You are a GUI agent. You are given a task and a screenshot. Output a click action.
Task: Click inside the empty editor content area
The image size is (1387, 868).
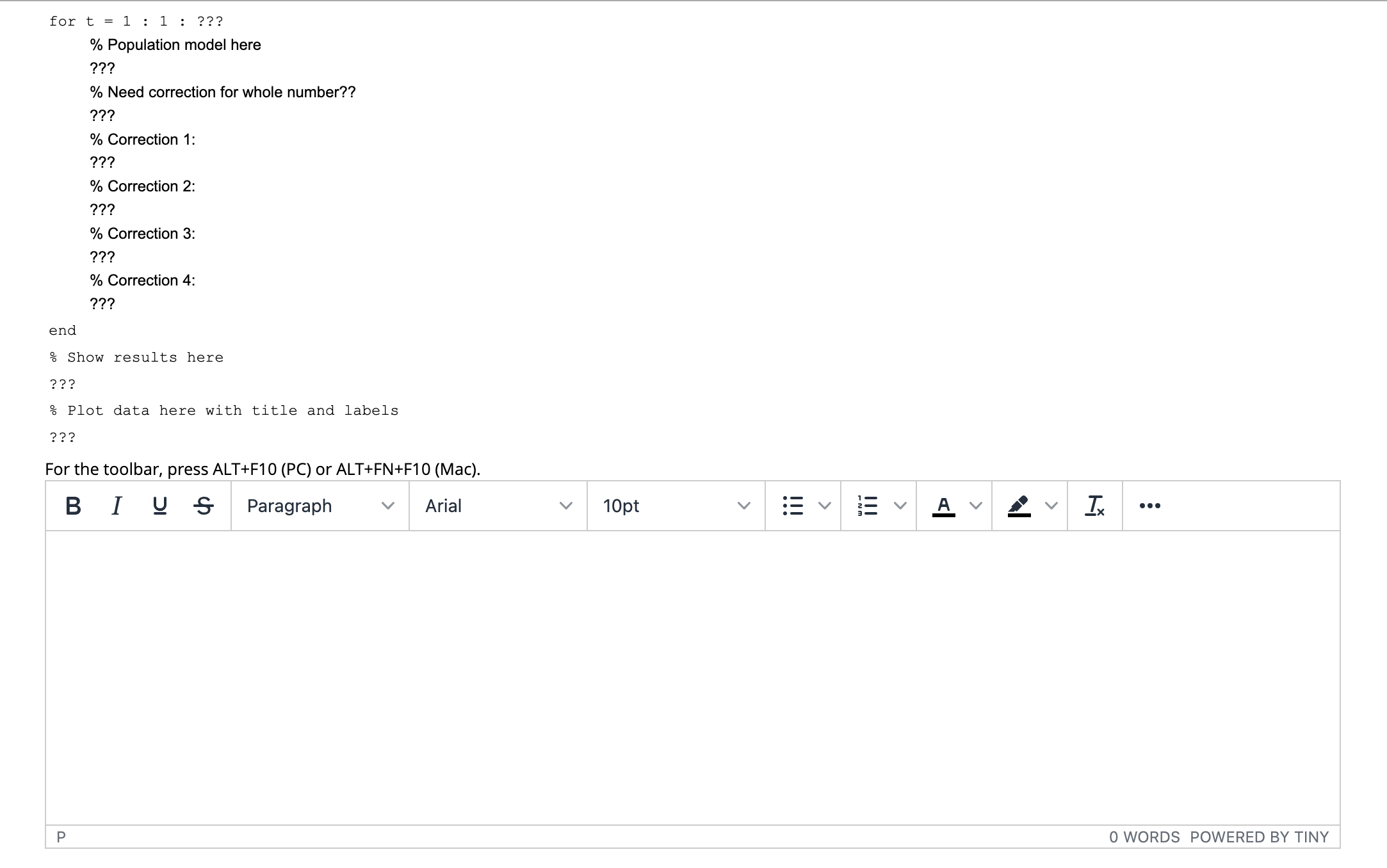[692, 672]
